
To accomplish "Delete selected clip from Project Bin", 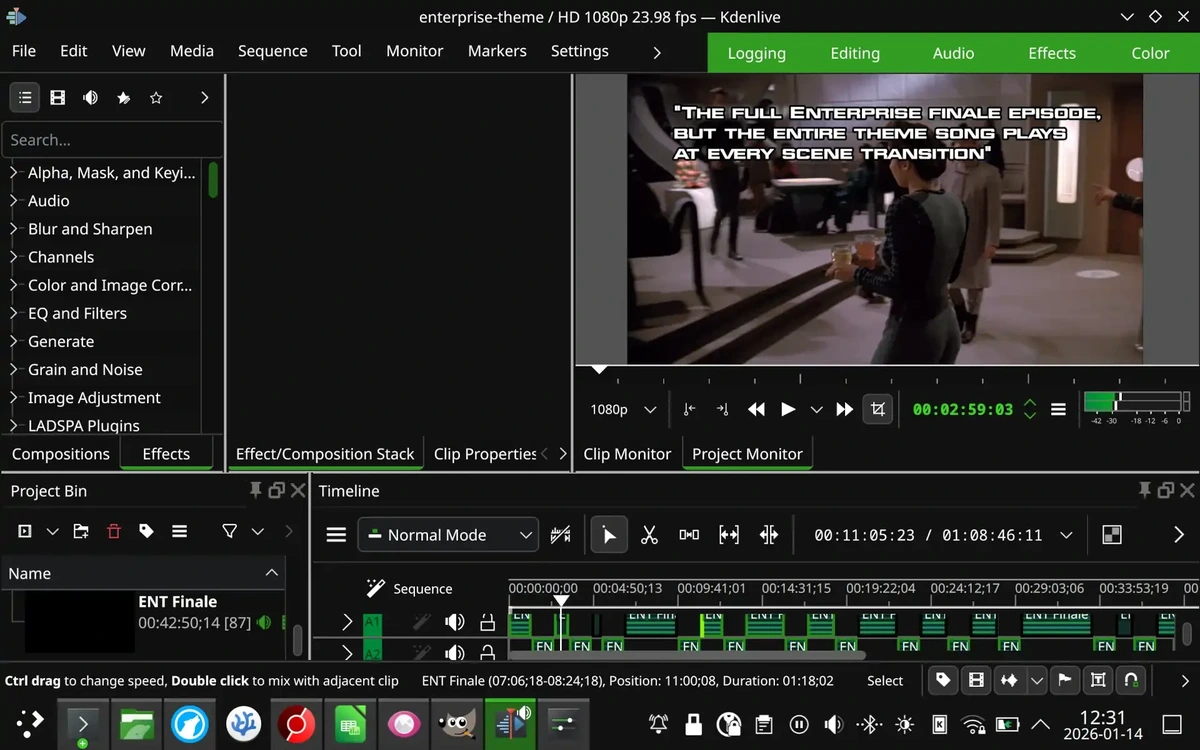I will point(113,531).
